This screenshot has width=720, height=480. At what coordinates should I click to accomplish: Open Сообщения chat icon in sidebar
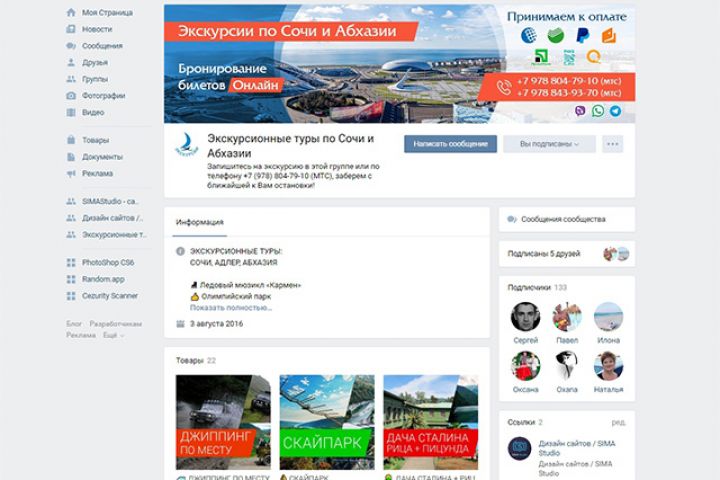tap(71, 46)
